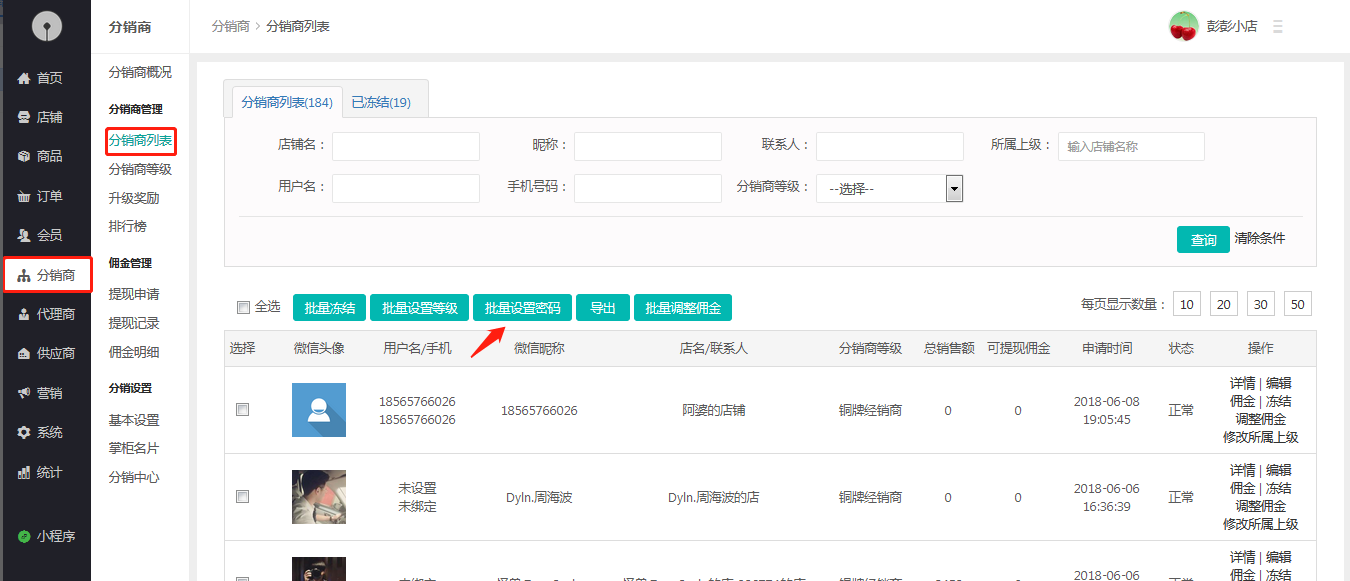Open the 系统 settings gear icon

click(24, 432)
